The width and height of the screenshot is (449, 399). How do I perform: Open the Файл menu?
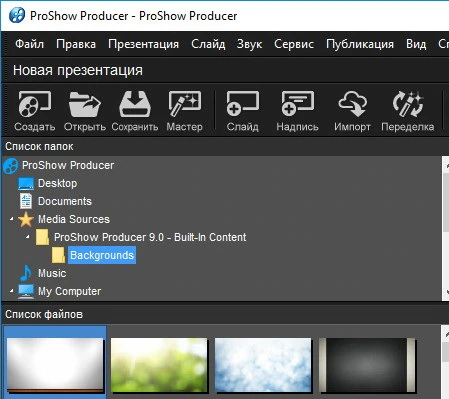coord(29,44)
